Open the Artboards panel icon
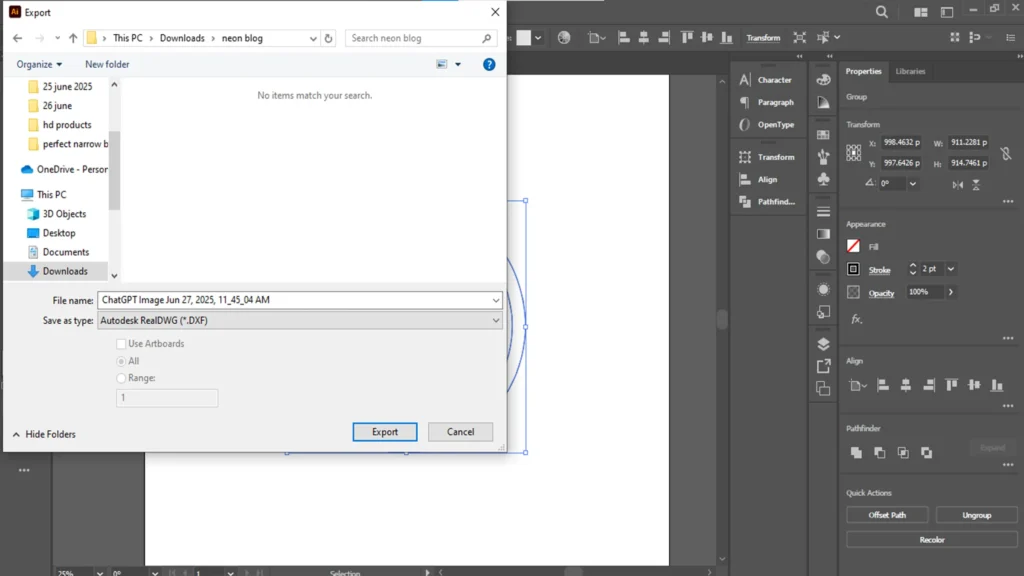Screen dimensions: 1024x576 [824, 389]
